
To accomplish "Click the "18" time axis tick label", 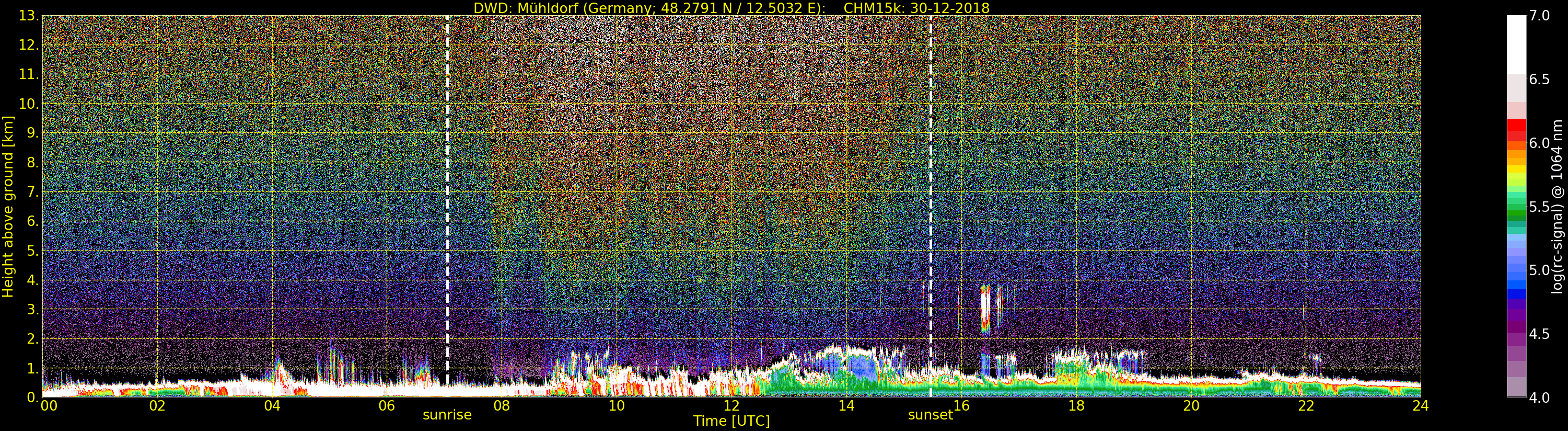I will click(1076, 406).
